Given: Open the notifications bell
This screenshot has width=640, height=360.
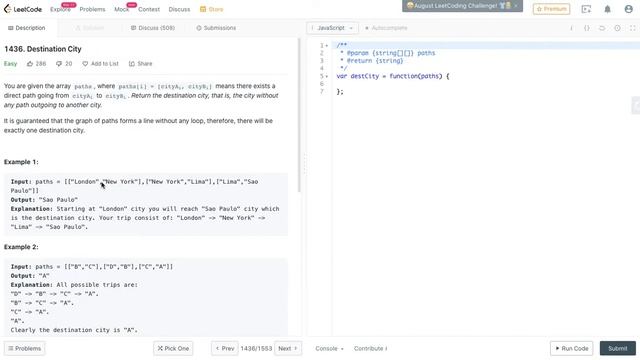Looking at the screenshot, I should pyautogui.click(x=607, y=9).
